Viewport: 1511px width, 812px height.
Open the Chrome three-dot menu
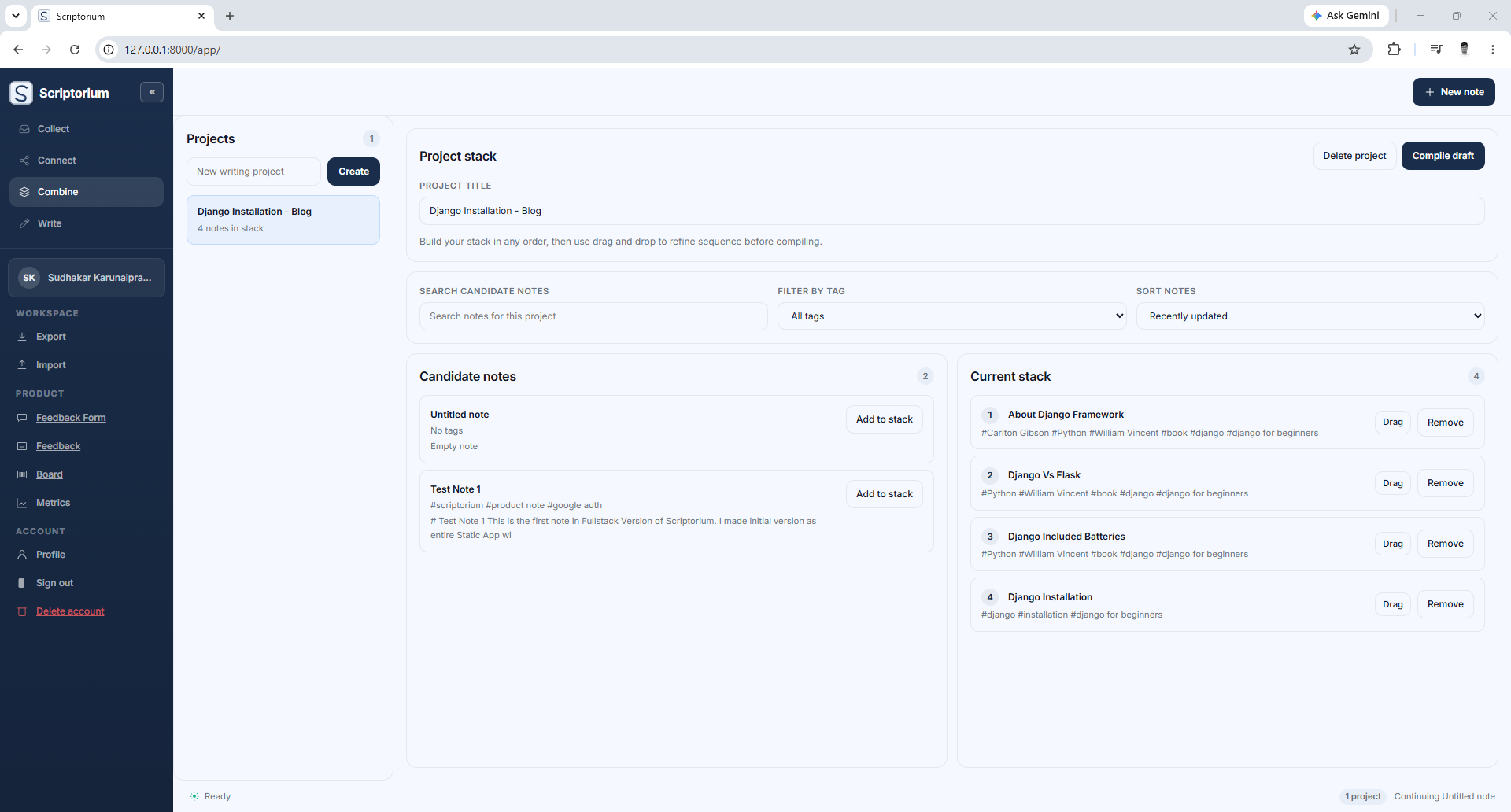coord(1493,50)
